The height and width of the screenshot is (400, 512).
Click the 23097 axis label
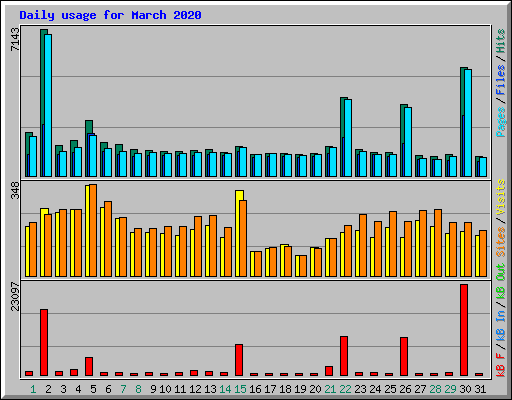[15, 296]
